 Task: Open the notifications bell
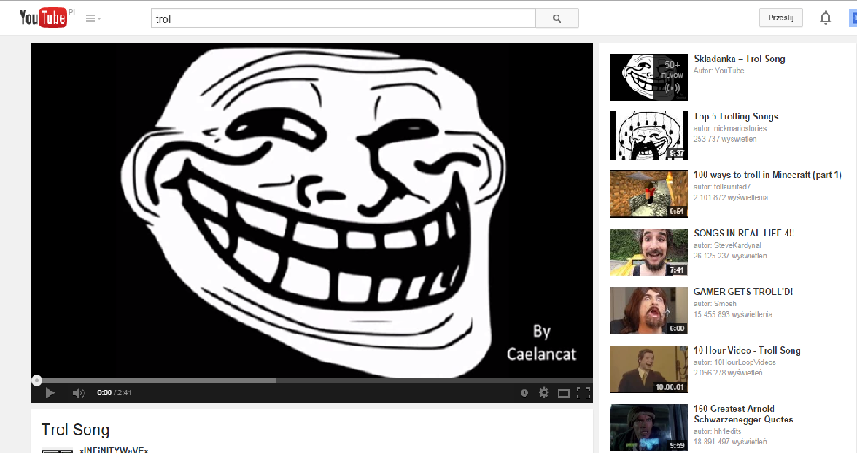pyautogui.click(x=825, y=18)
